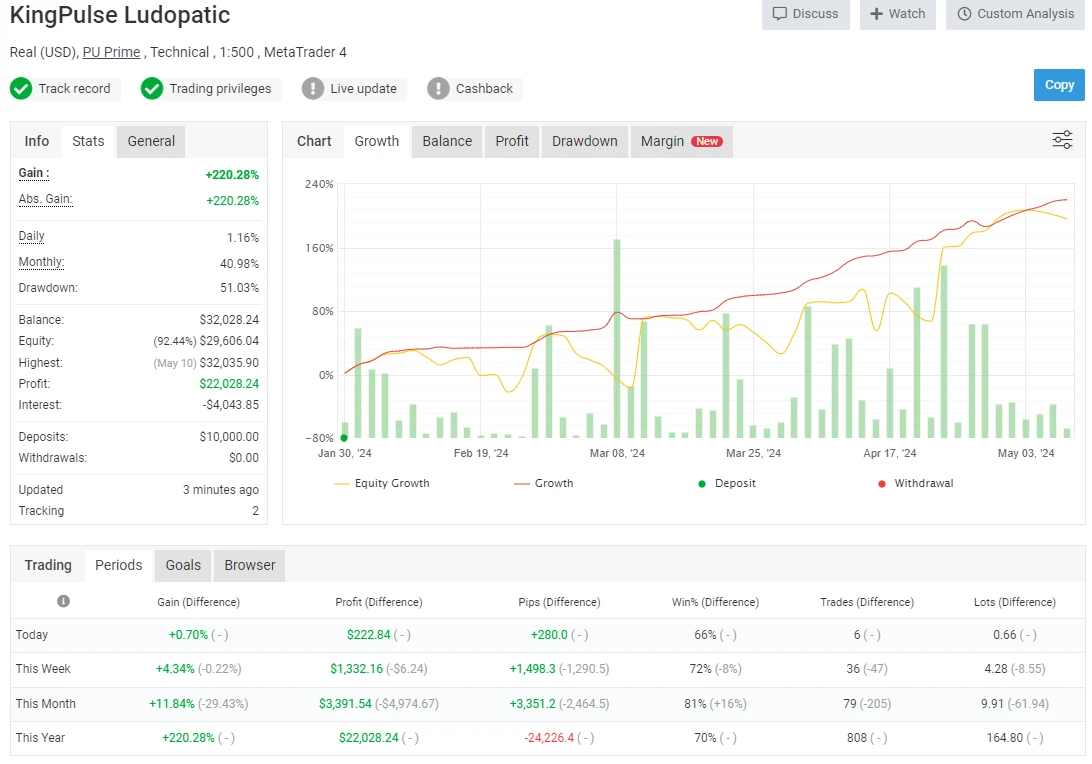1092x764 pixels.
Task: Click the Discuss speech bubble button
Action: pyautogui.click(x=805, y=14)
